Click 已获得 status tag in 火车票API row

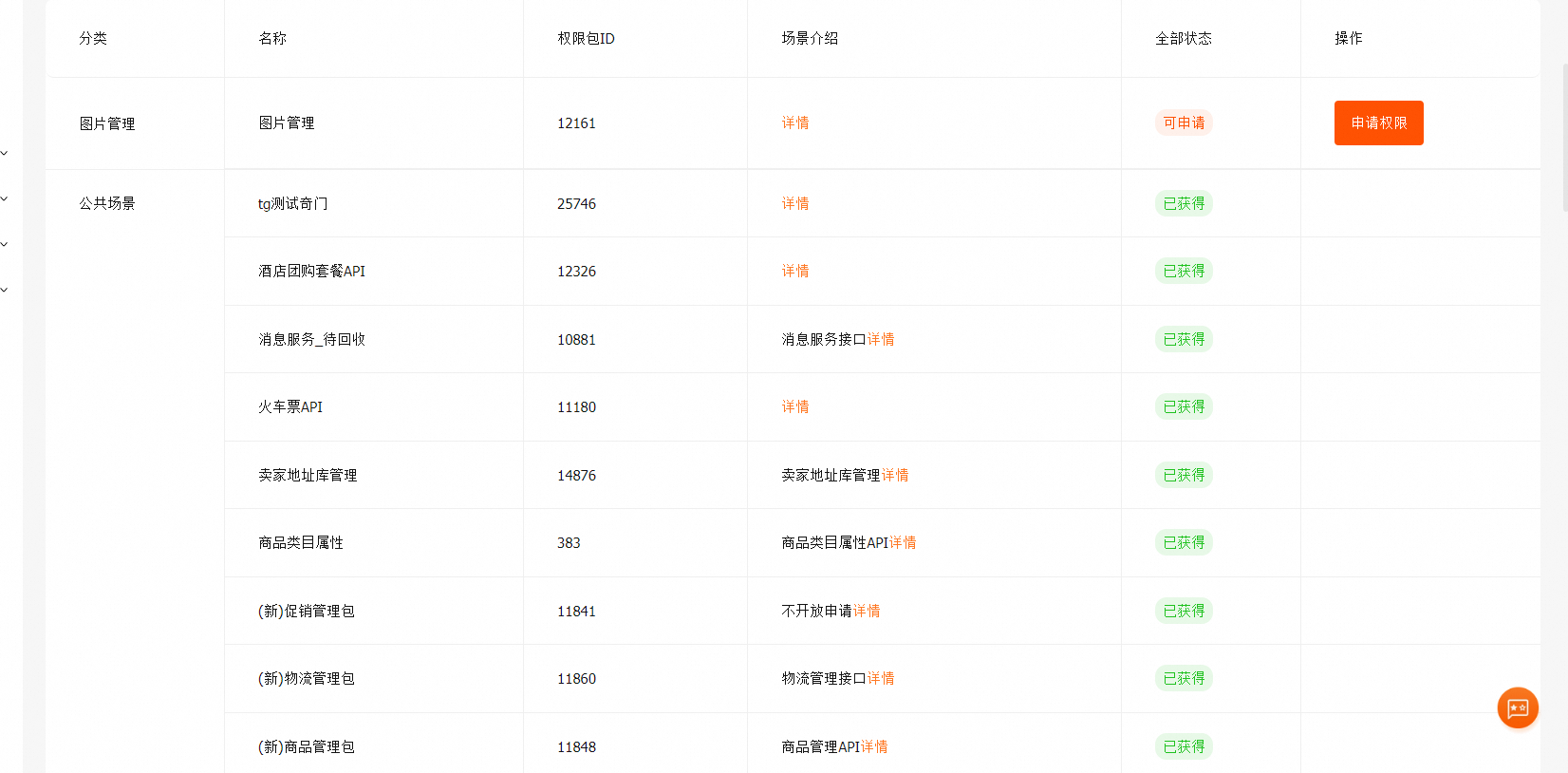(1184, 407)
